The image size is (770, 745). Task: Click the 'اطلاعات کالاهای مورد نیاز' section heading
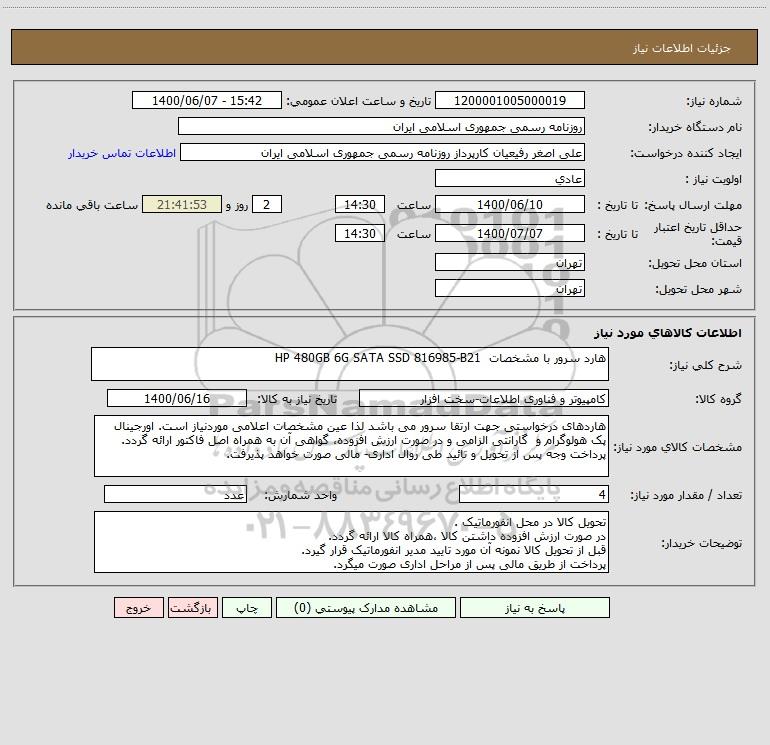(x=668, y=333)
